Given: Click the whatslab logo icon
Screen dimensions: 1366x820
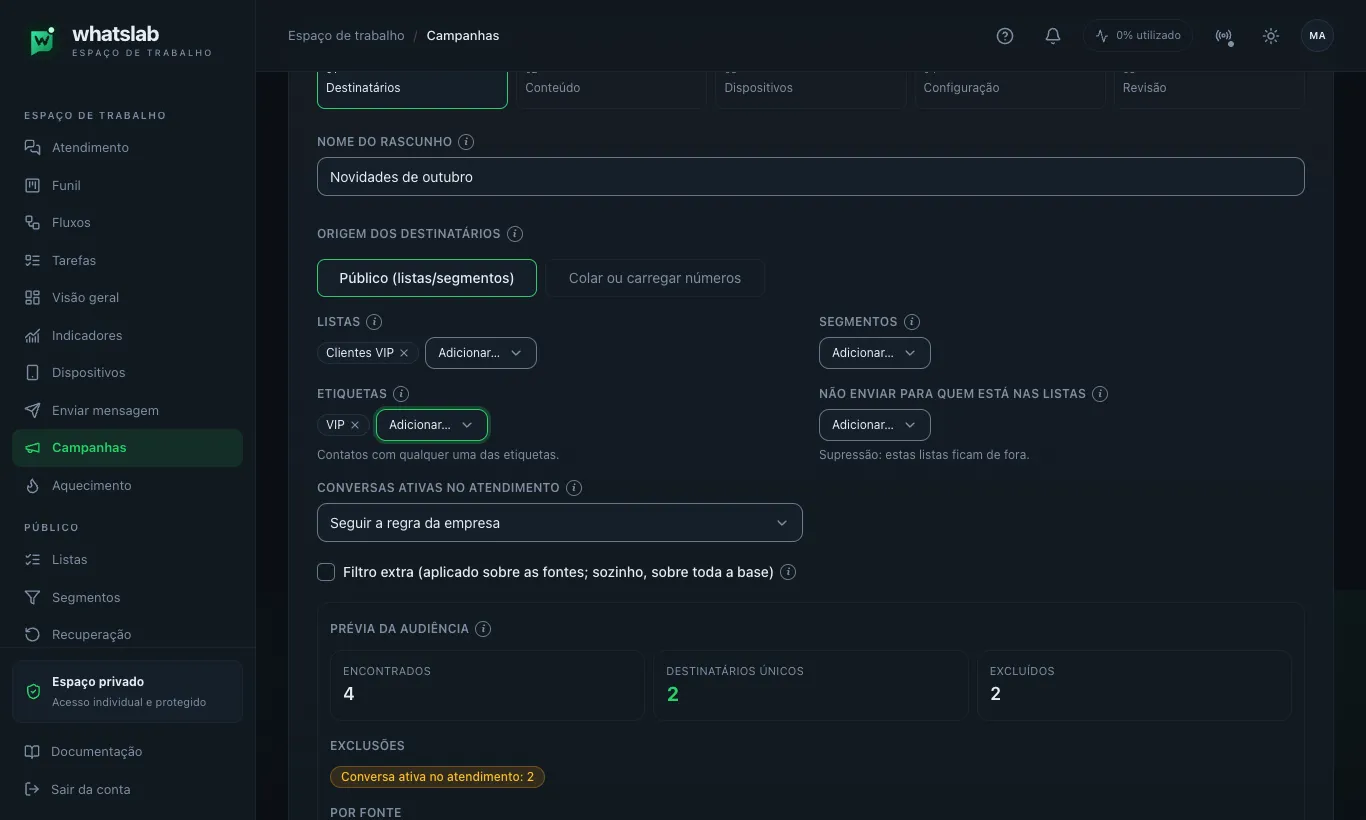Looking at the screenshot, I should tap(41, 41).
